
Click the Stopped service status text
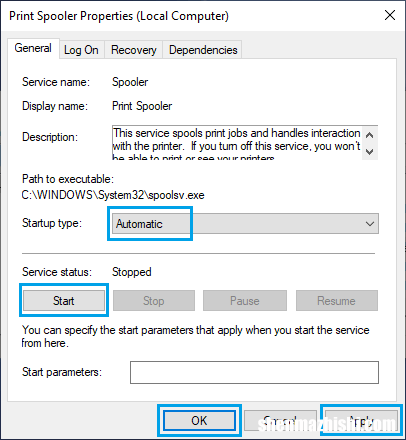(x=132, y=272)
